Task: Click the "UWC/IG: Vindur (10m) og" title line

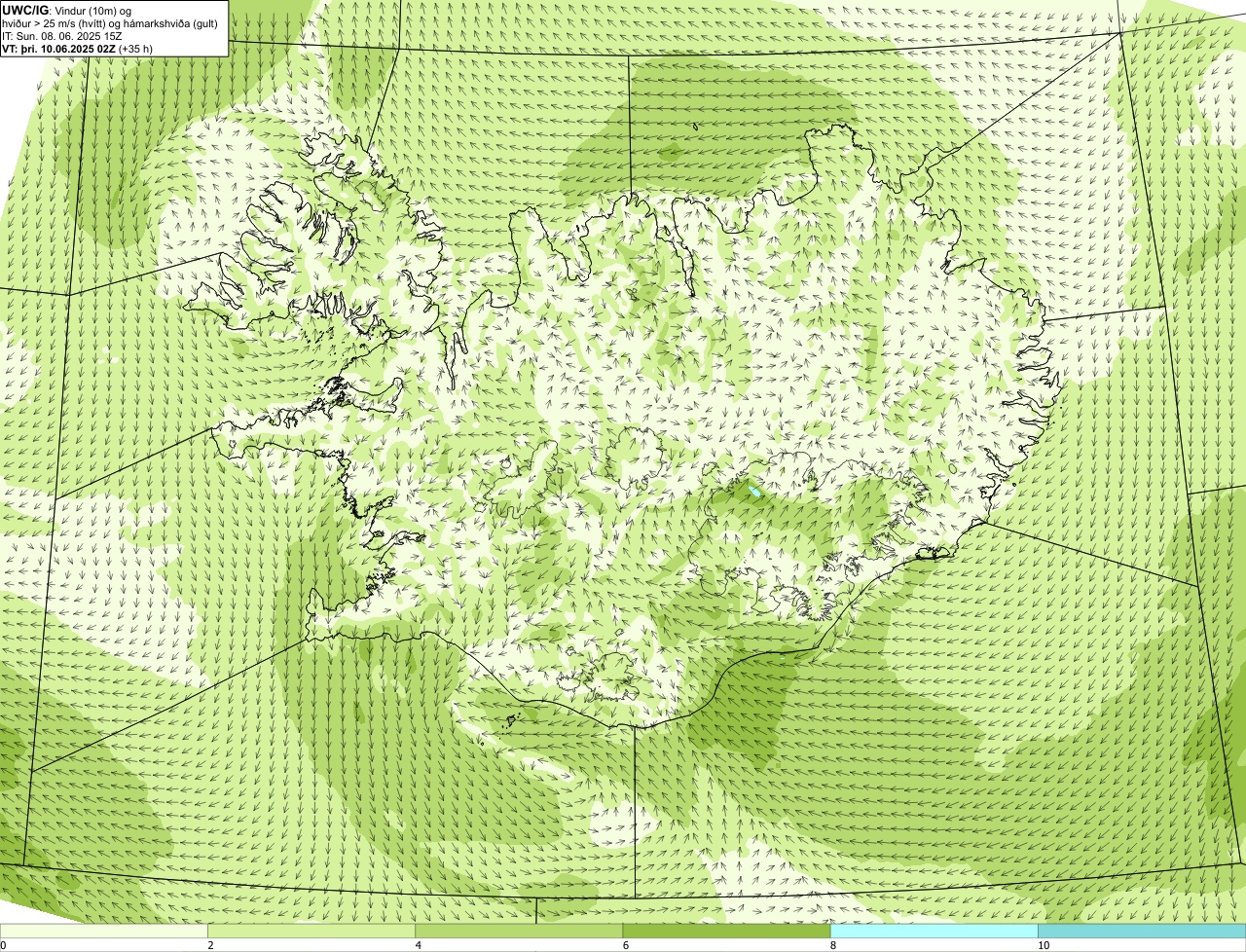Action: 67,10
